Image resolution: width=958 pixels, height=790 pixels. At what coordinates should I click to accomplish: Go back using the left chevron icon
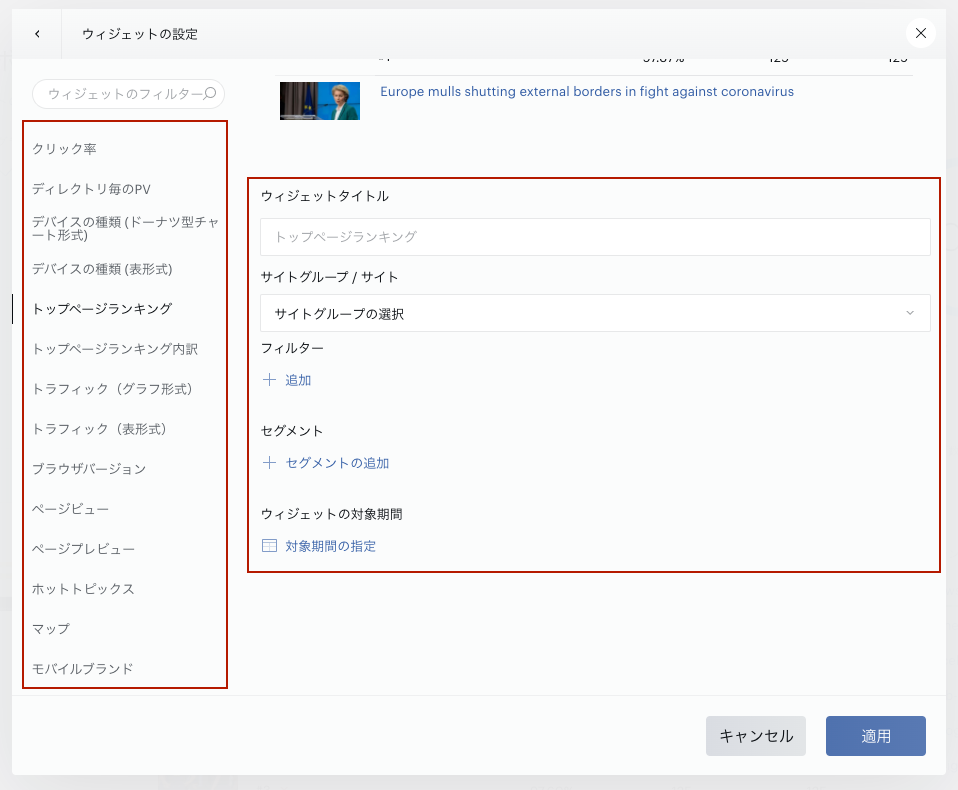pos(37,34)
